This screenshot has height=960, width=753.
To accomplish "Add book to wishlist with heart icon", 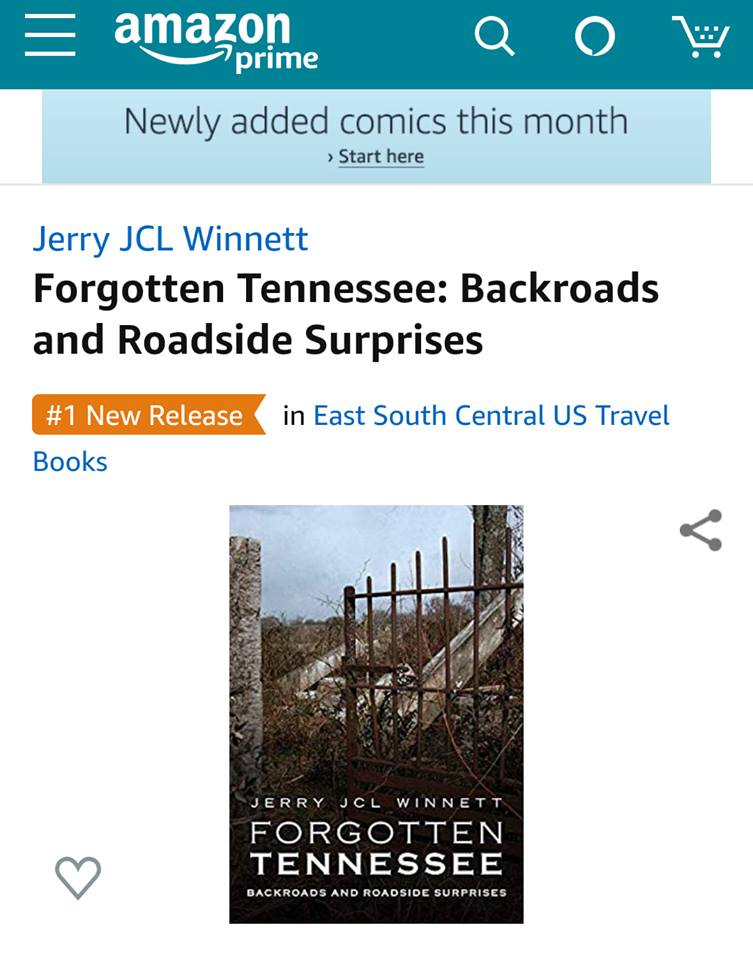I will point(77,877).
